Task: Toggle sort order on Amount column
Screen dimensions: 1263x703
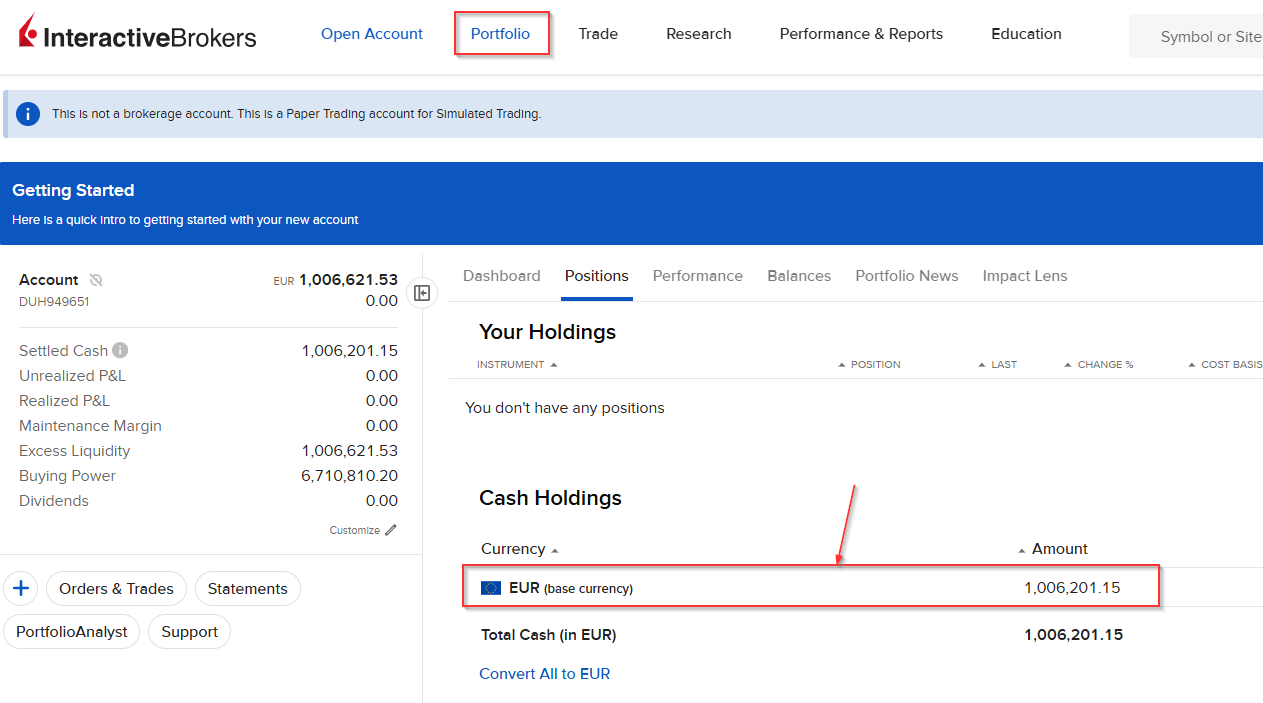Action: [1020, 548]
